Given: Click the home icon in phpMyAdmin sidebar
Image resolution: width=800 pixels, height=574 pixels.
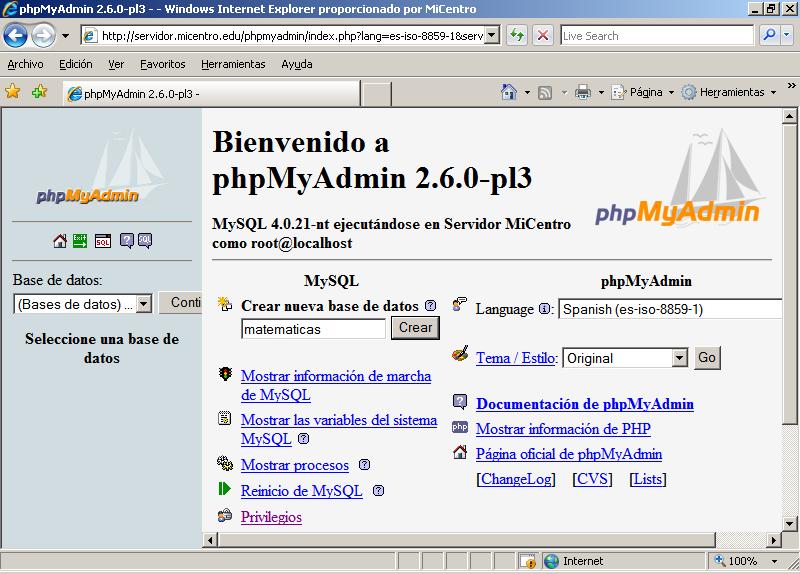Looking at the screenshot, I should tap(60, 241).
